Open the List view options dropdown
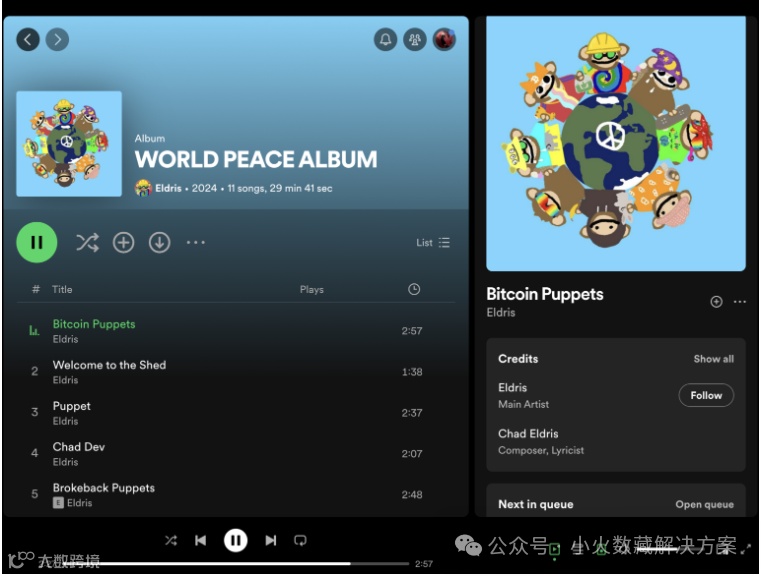 433,242
